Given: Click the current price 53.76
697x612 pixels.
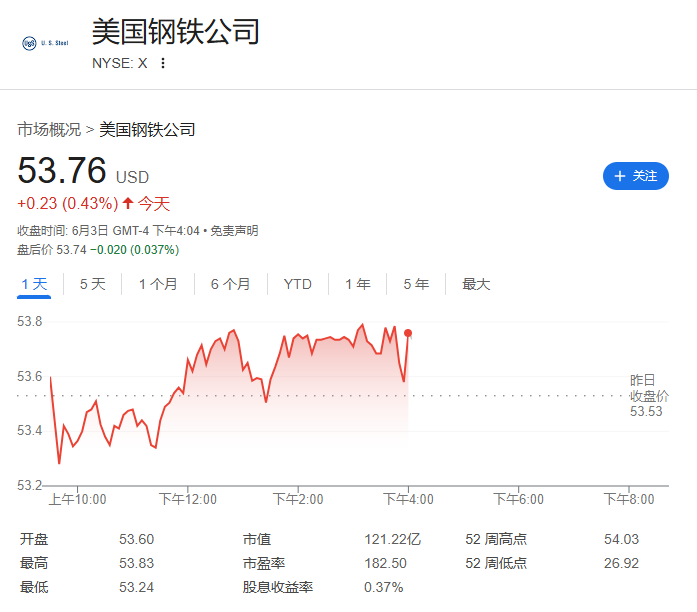Looking at the screenshot, I should pos(62,170).
